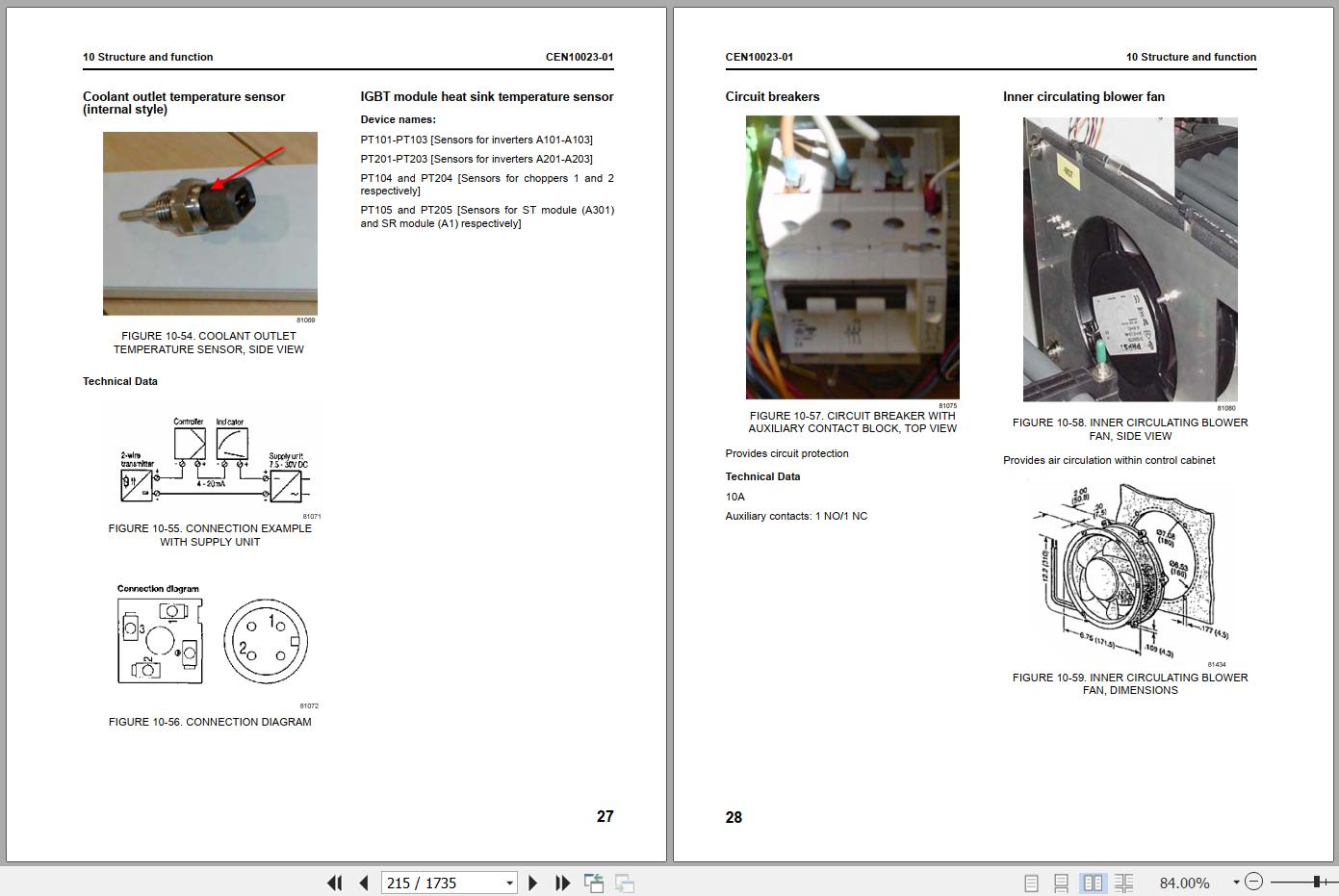1339x896 pixels.
Task: Click the text 'PT105 and PT205 [Sensors for ST module (A301)'
Action: click(x=487, y=210)
